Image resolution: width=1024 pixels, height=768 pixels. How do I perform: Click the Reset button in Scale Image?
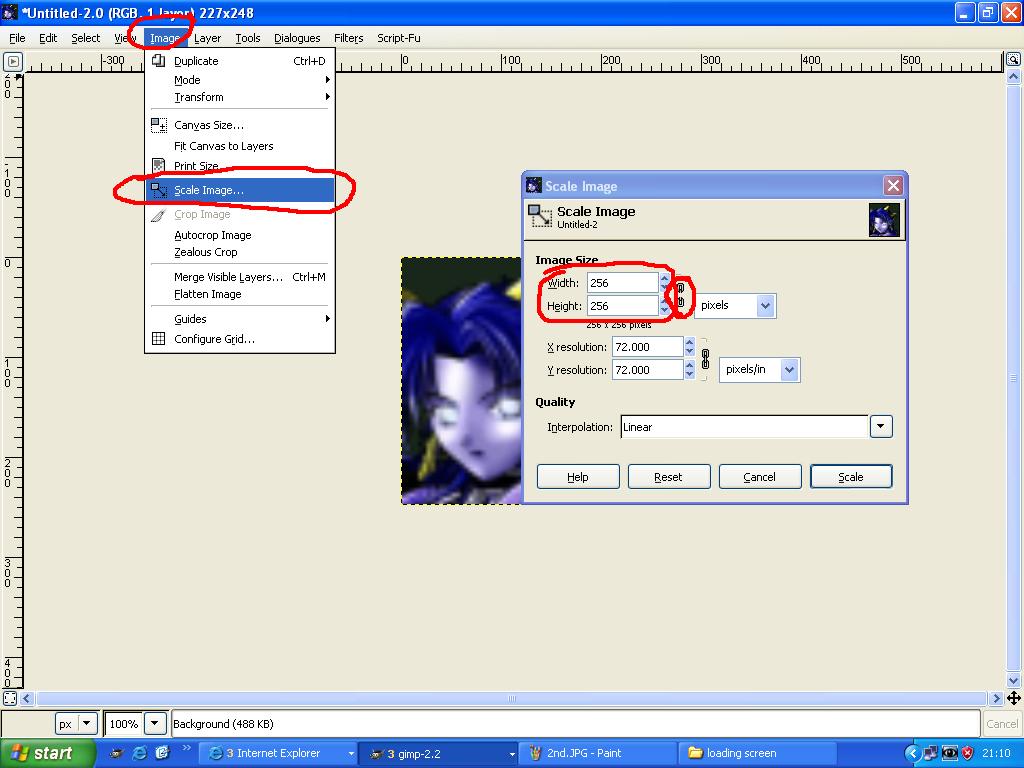(669, 477)
